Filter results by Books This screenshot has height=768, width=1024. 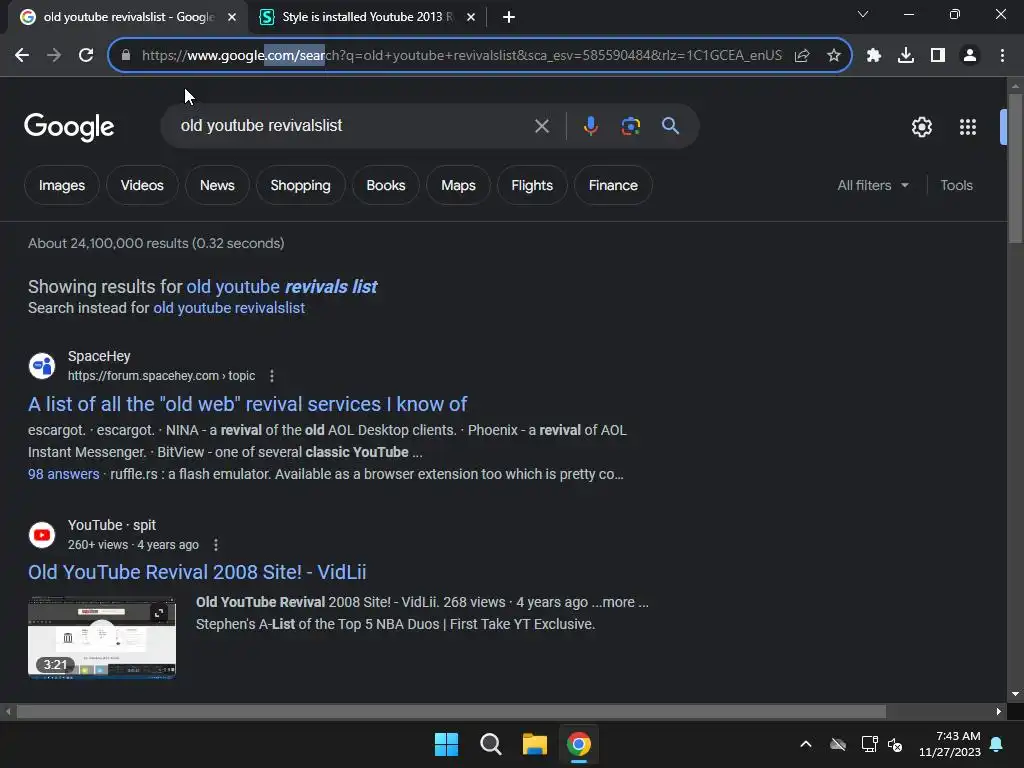point(386,185)
